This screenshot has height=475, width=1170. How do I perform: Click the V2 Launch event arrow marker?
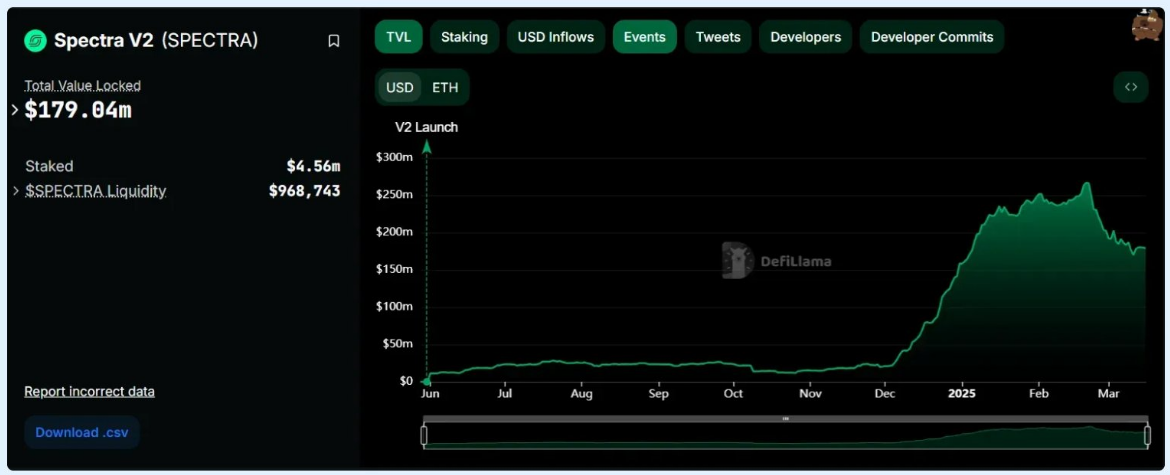click(x=427, y=147)
